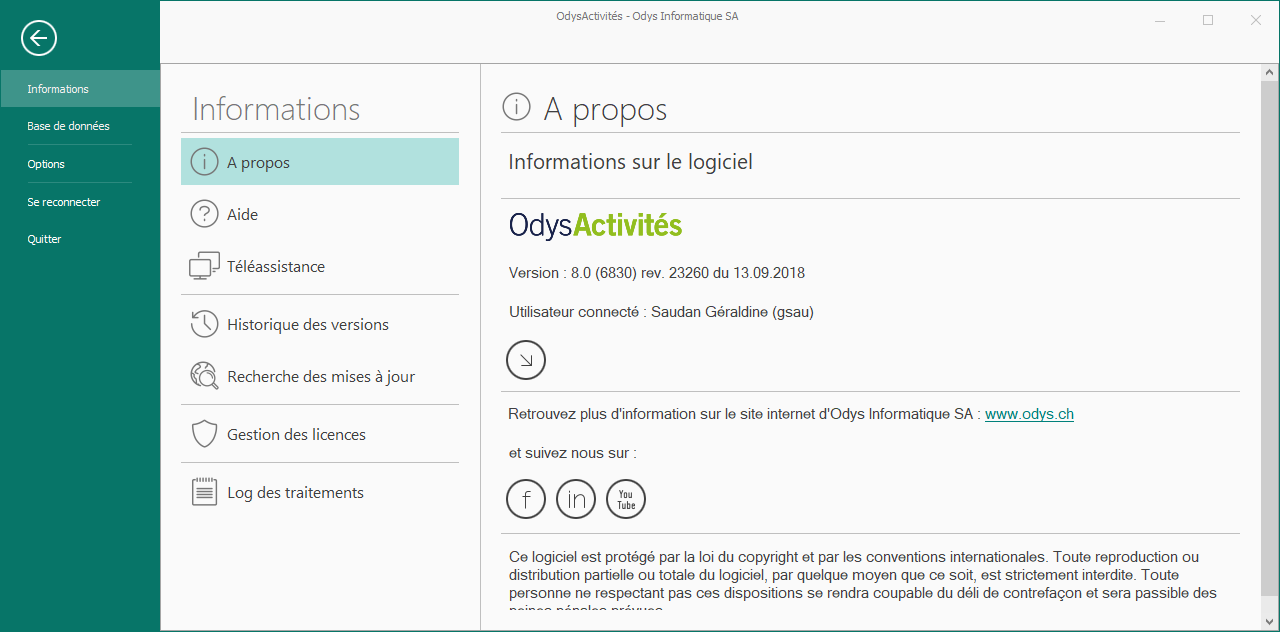Click the circled diagonal arrow button
1280x632 pixels.
pos(526,360)
